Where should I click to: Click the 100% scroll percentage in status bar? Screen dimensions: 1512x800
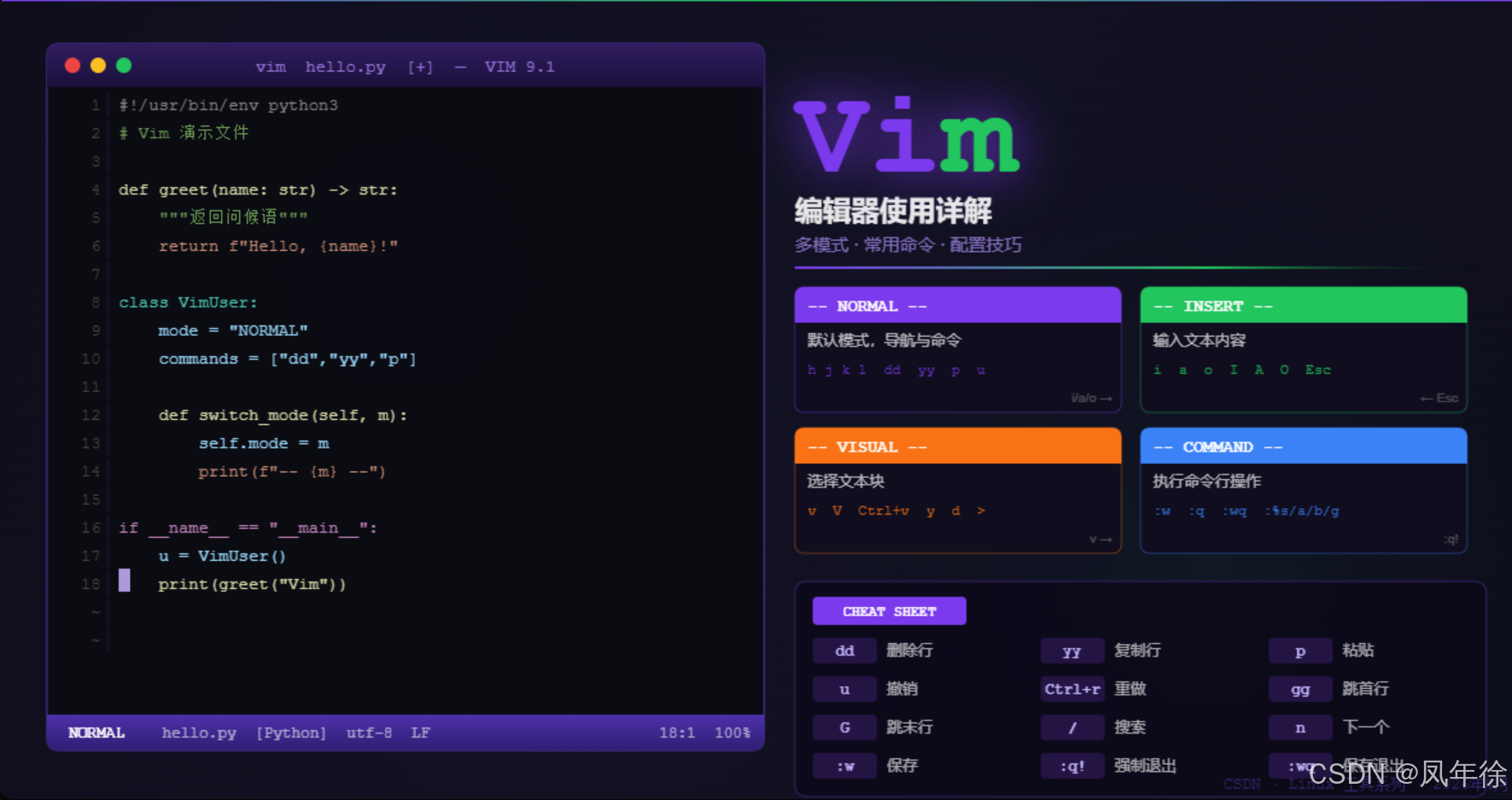click(733, 733)
